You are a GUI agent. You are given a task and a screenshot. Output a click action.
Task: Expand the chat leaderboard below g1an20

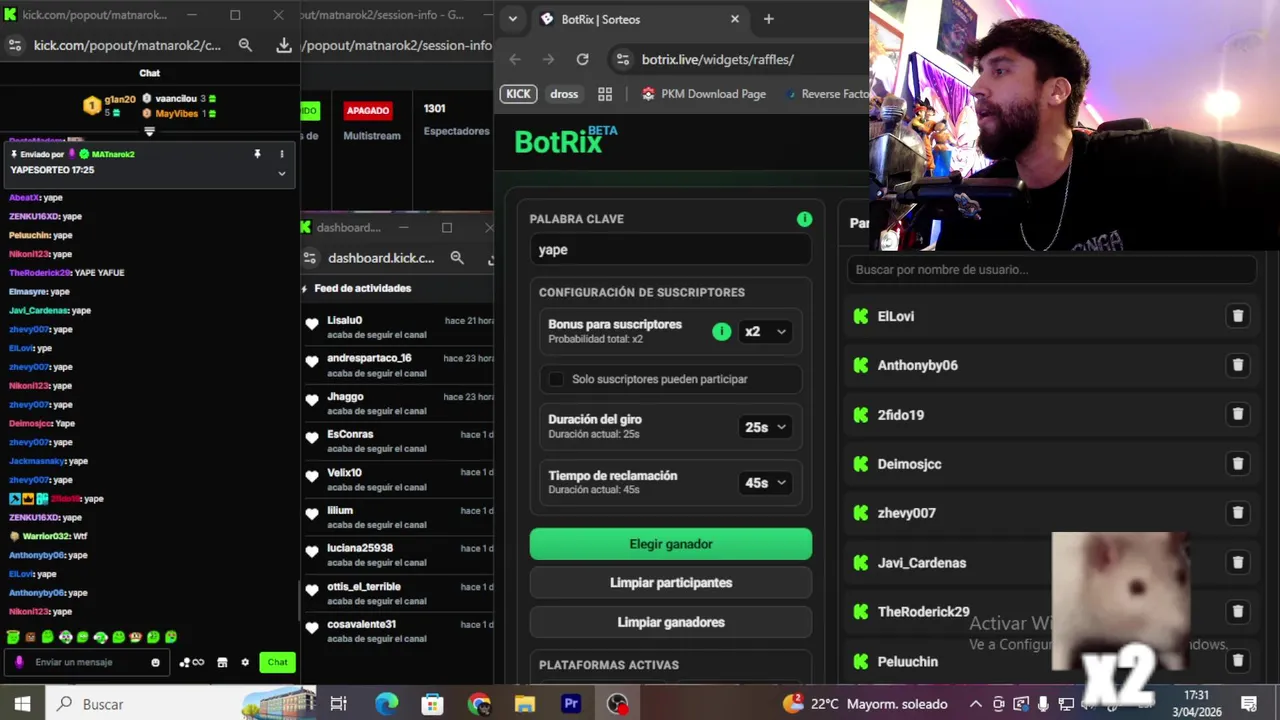pyautogui.click(x=149, y=131)
